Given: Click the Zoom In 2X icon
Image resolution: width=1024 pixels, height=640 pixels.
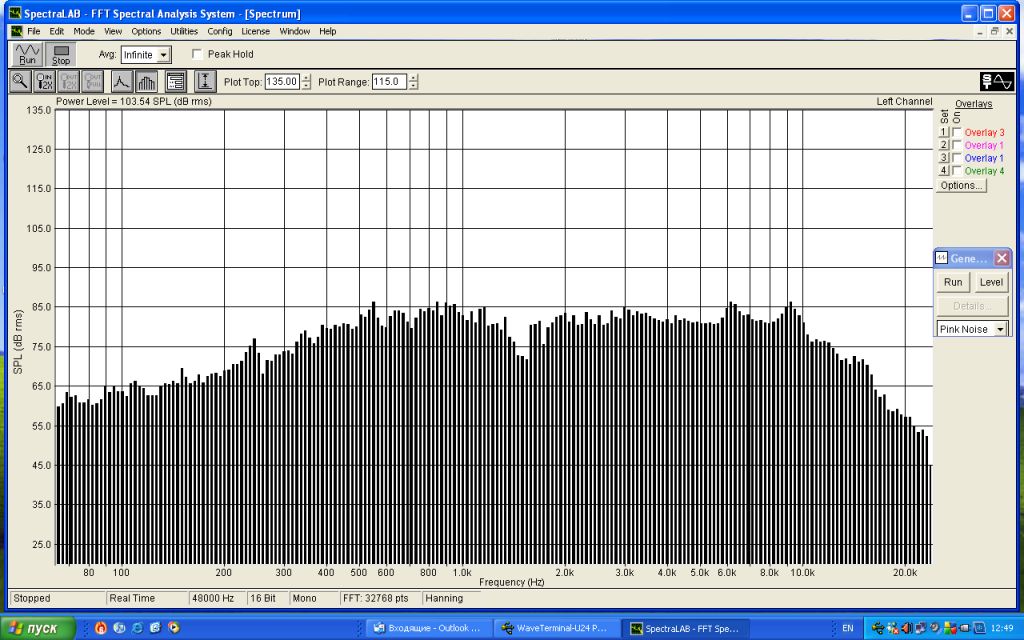Looking at the screenshot, I should [x=45, y=82].
